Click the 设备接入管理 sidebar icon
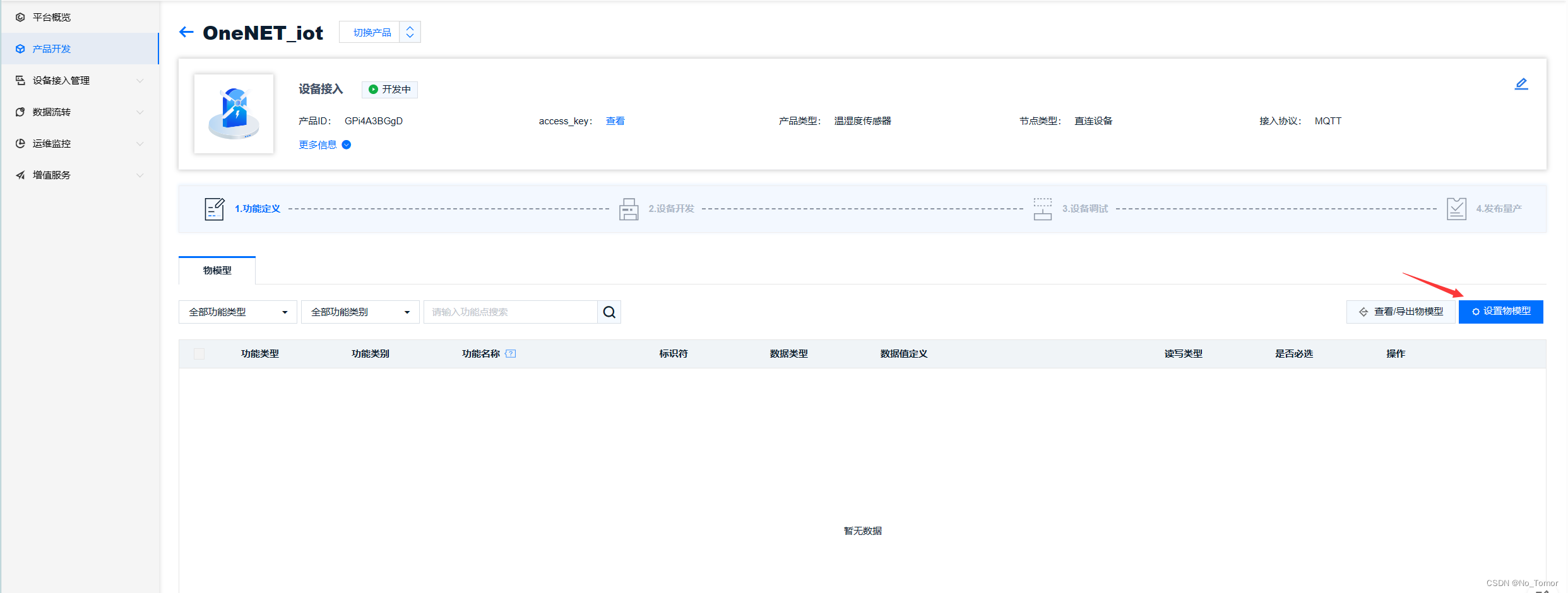This screenshot has width=1568, height=593. (20, 80)
